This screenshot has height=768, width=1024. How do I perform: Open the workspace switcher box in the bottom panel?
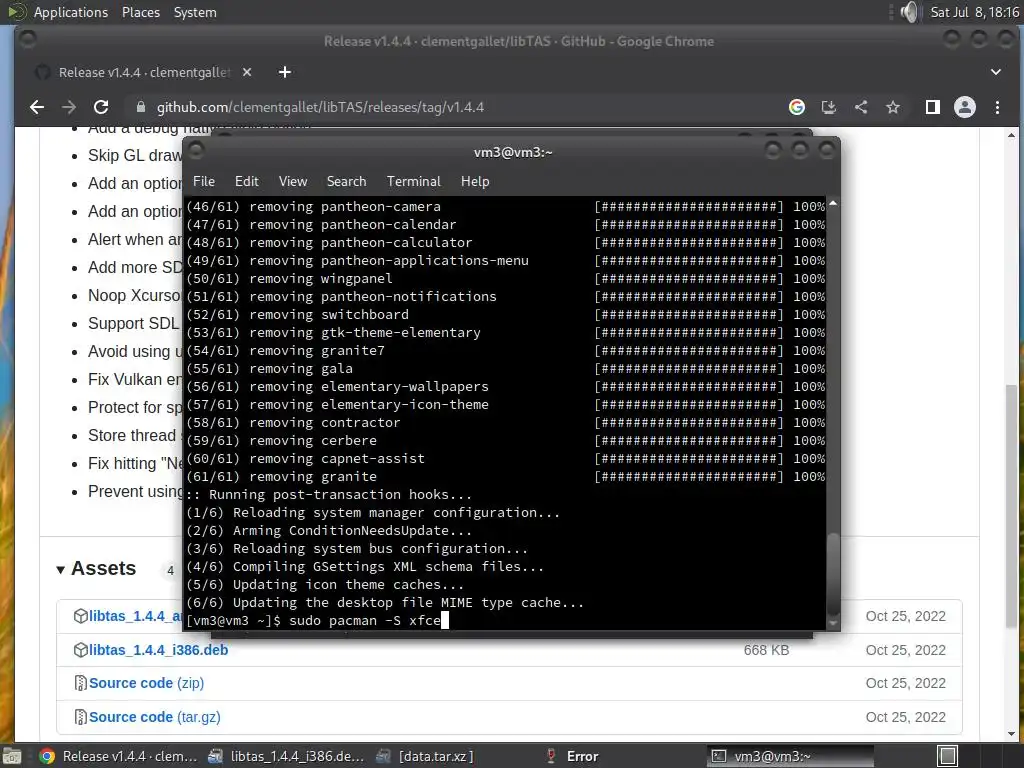[948, 756]
